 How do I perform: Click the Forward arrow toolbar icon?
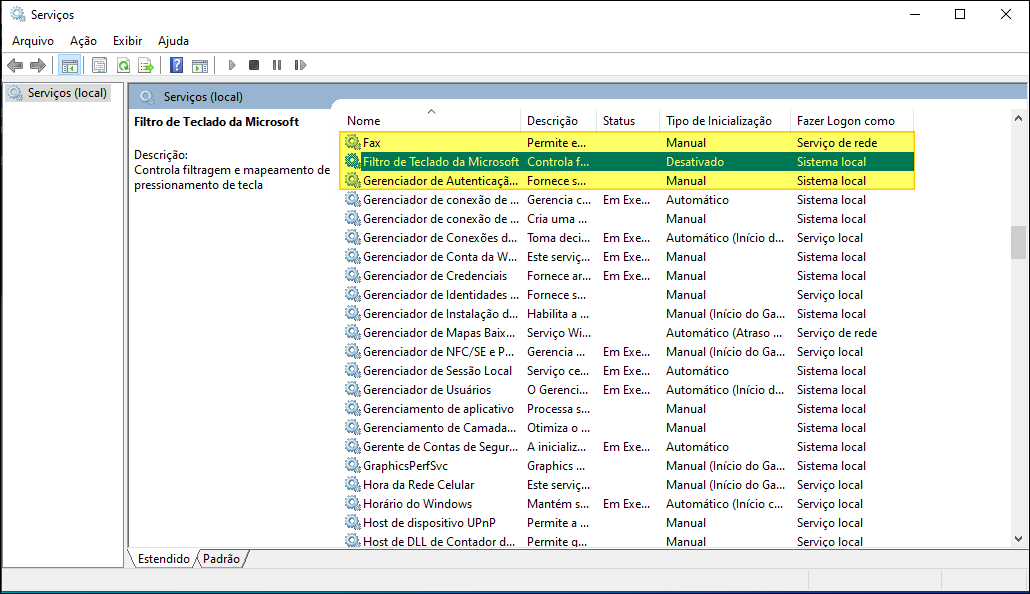tap(38, 65)
